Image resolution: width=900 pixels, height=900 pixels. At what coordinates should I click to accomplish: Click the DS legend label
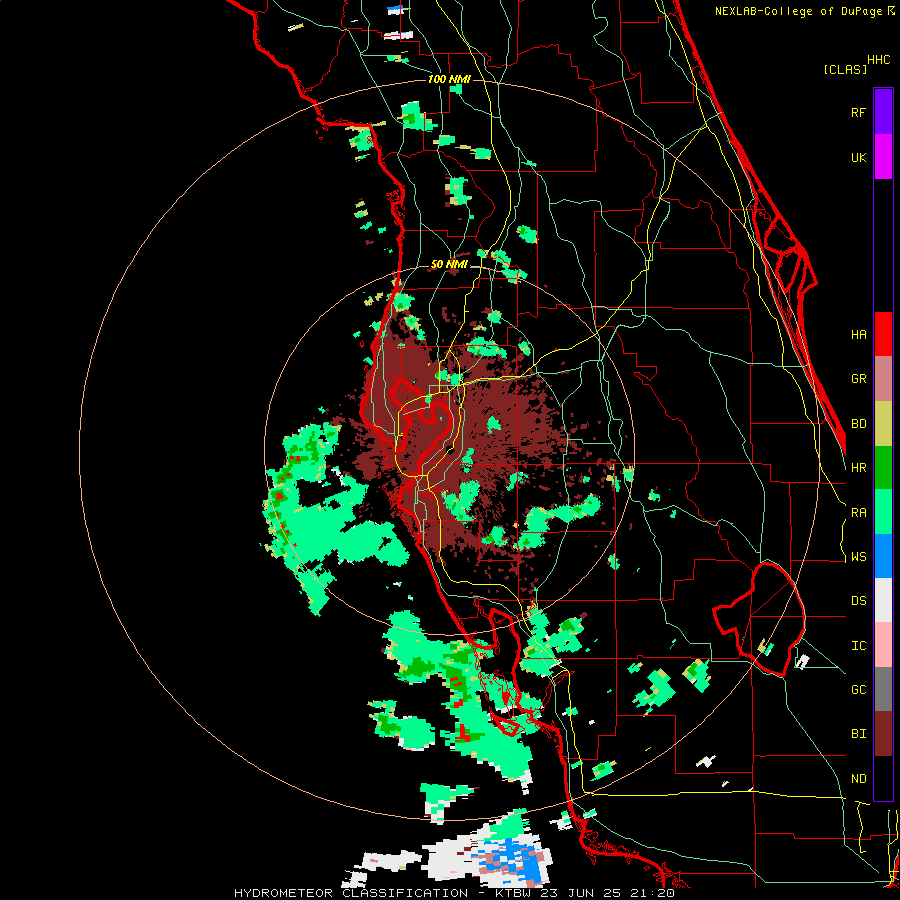(858, 601)
